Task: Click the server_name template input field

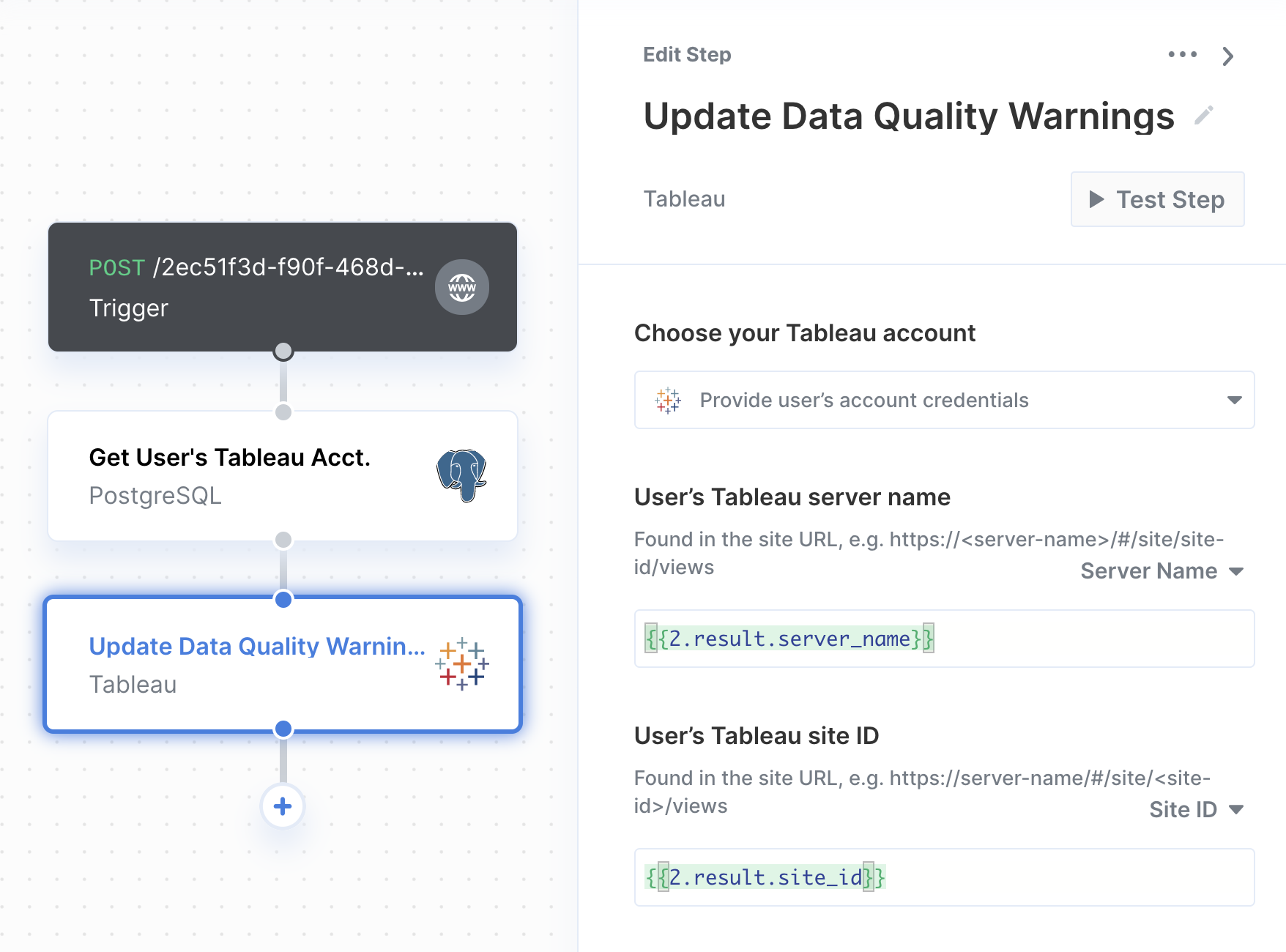Action: 945,639
